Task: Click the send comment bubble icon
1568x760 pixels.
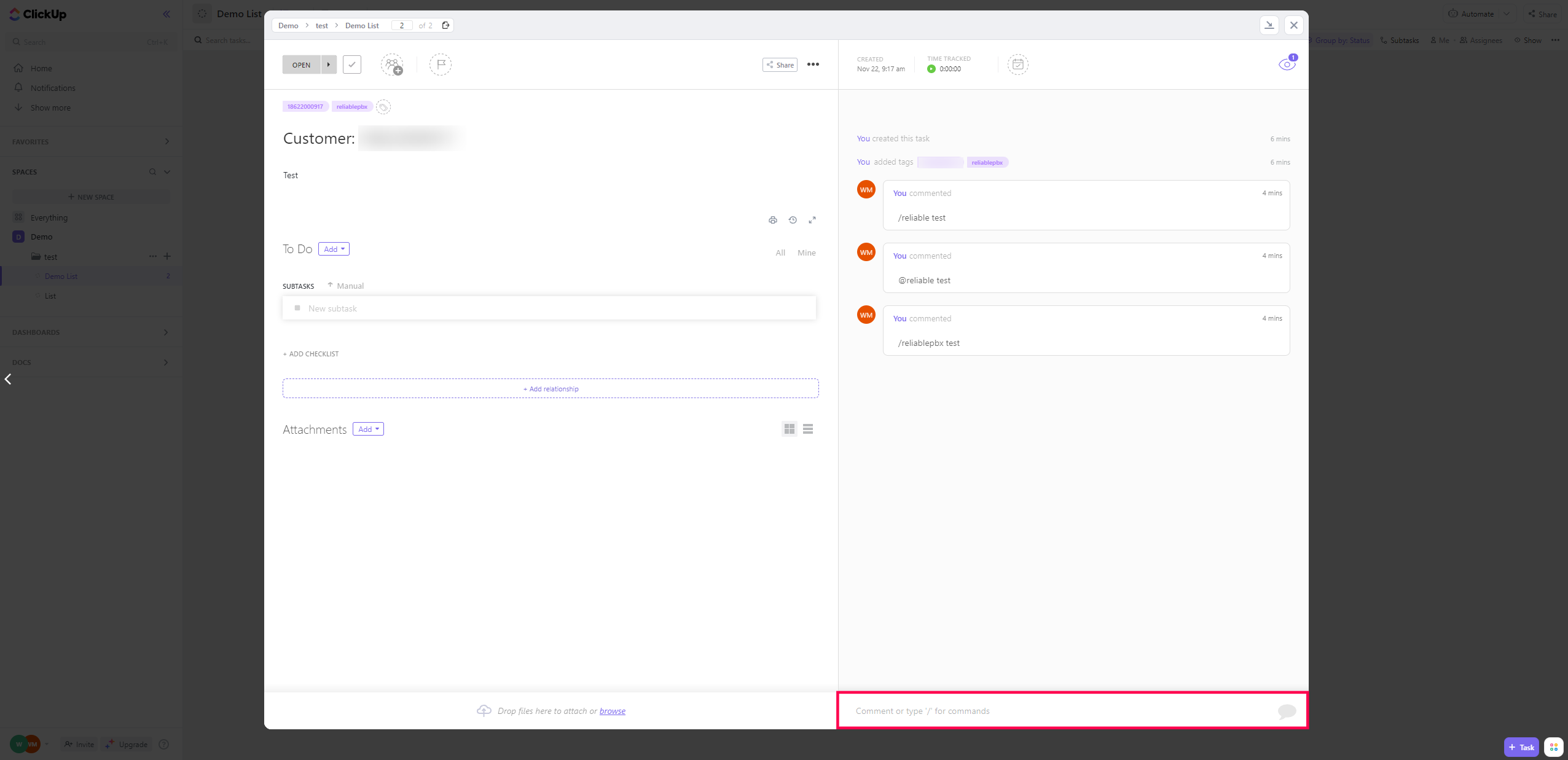Action: click(1287, 711)
